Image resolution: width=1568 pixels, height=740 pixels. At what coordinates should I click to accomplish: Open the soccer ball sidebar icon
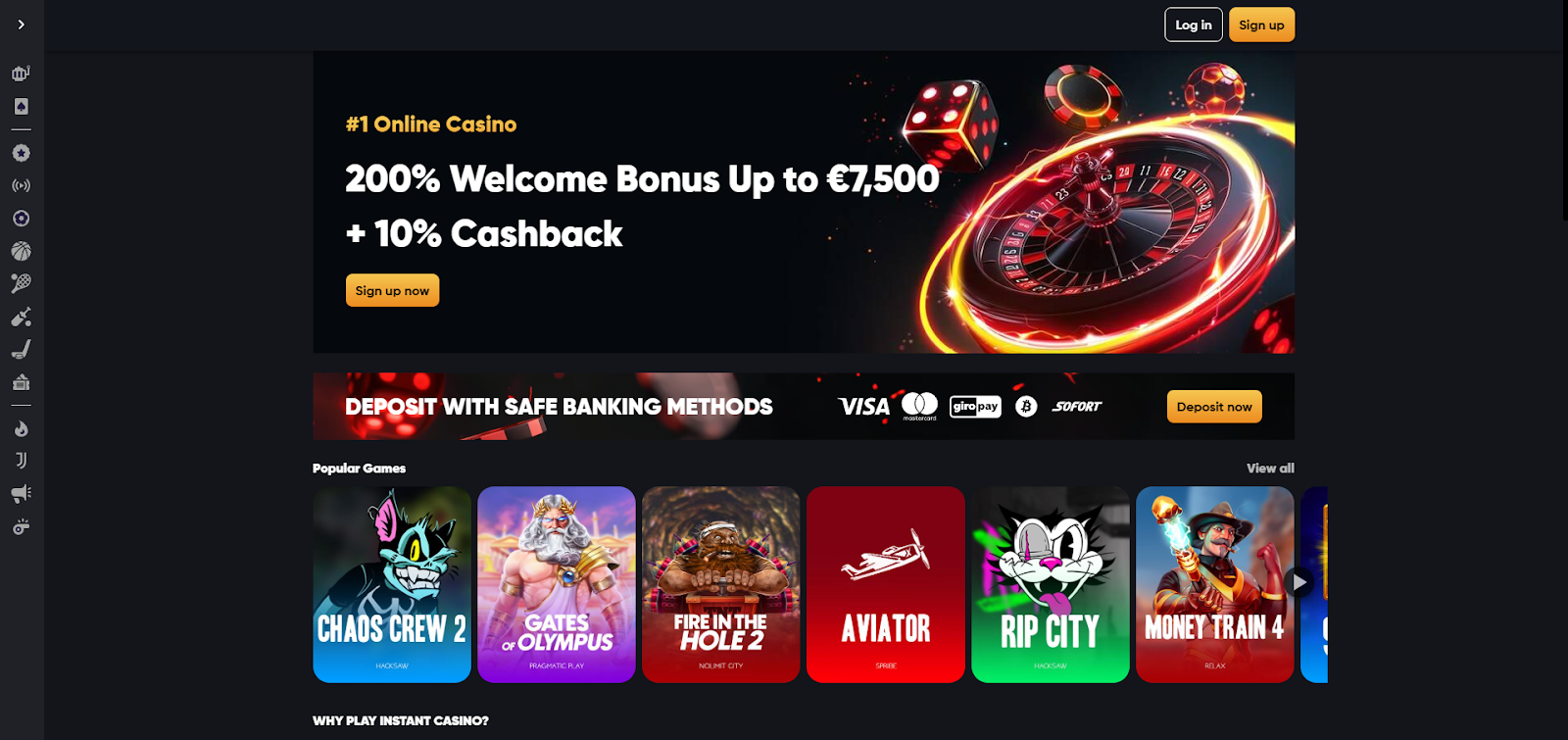point(21,218)
